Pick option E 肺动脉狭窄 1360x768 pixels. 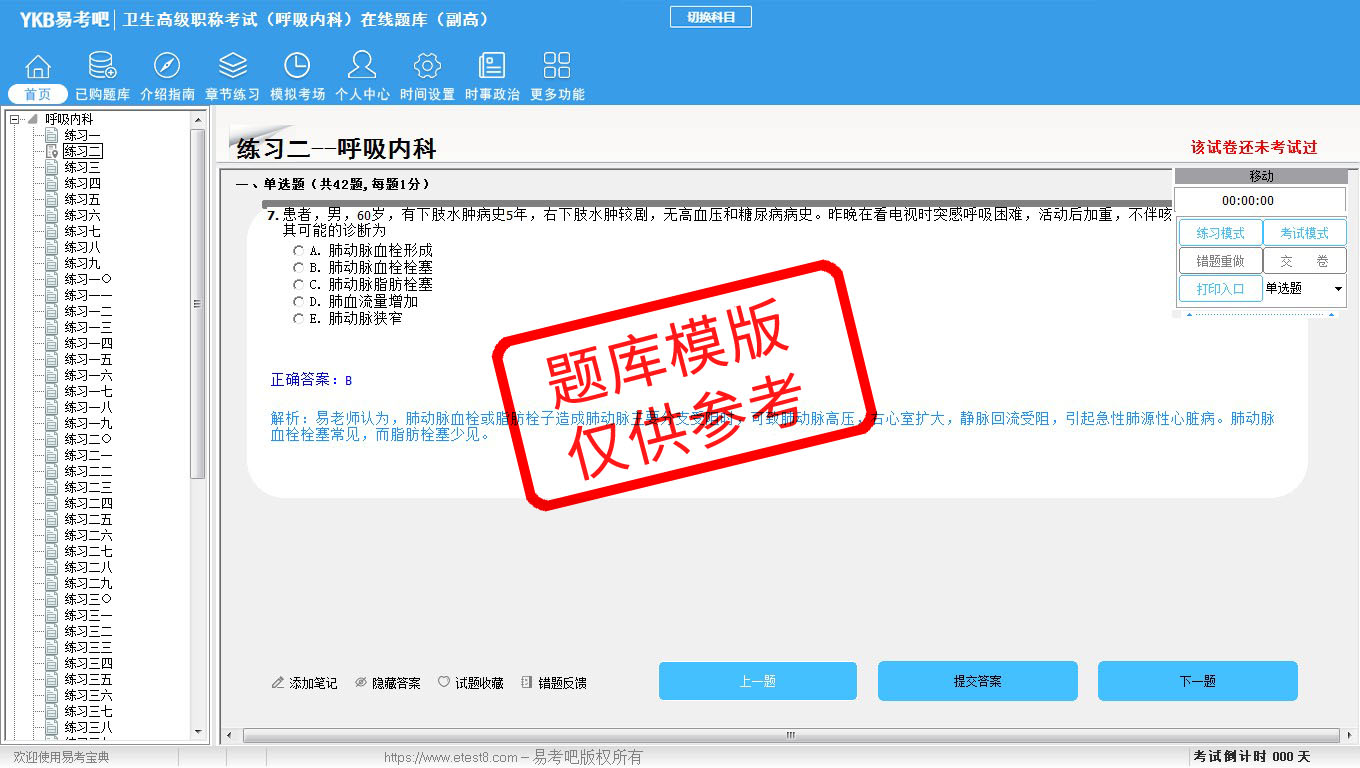coord(298,319)
